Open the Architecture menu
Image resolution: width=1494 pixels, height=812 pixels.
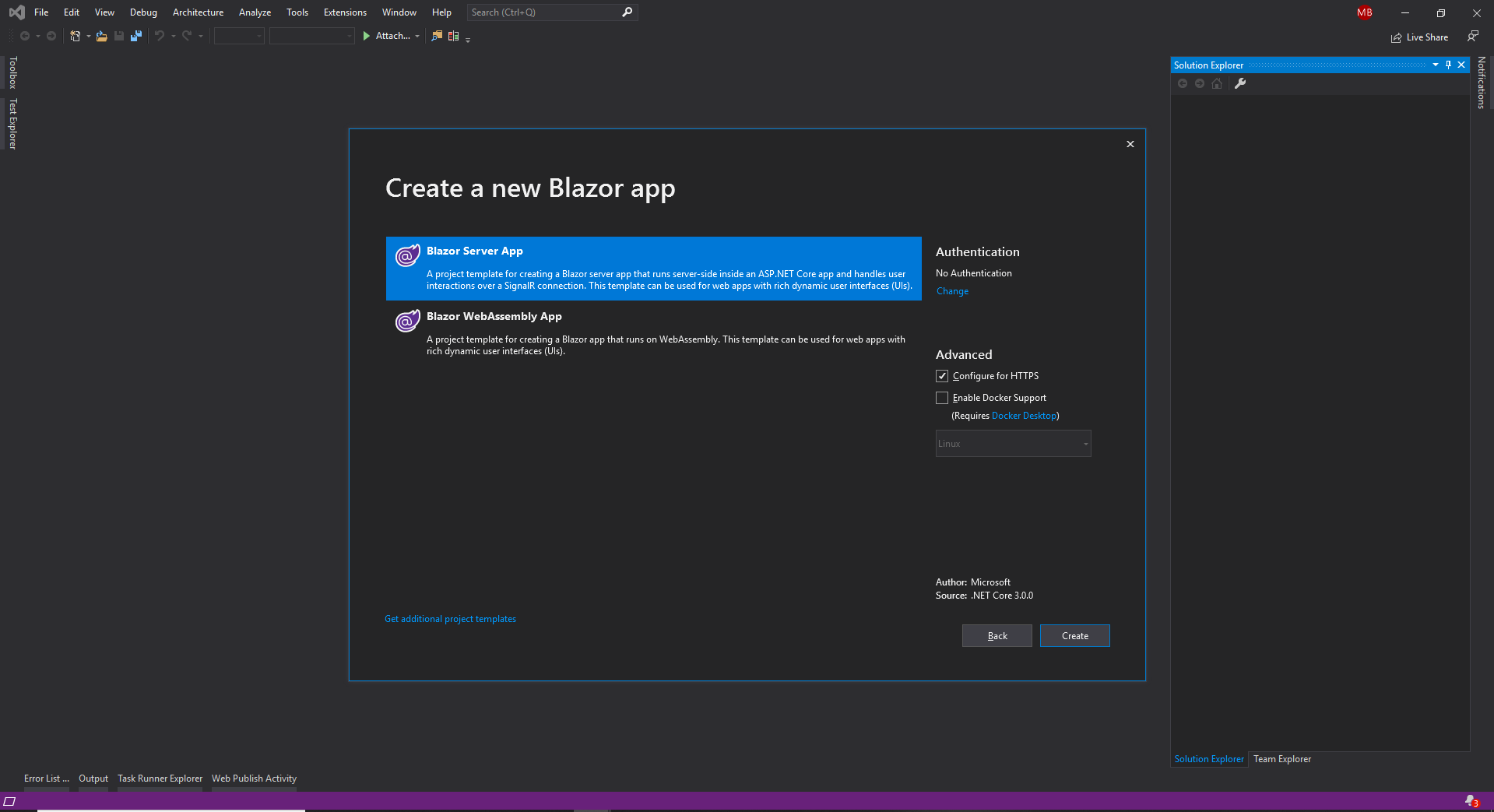click(198, 12)
